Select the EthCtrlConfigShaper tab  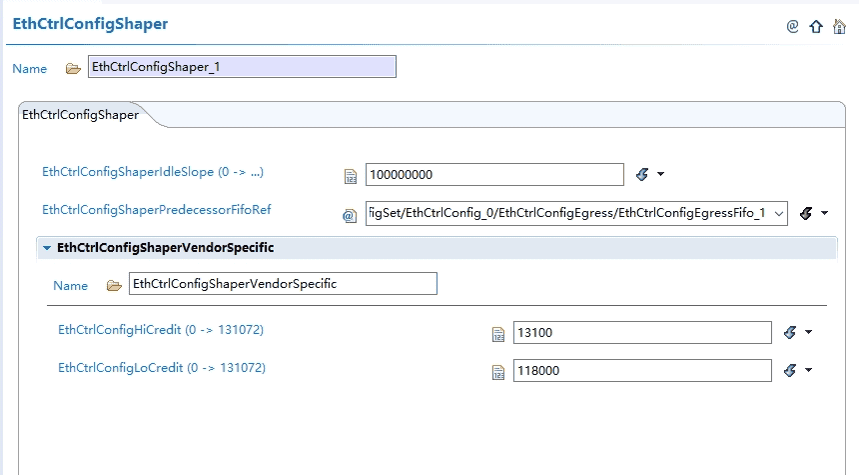(x=80, y=115)
